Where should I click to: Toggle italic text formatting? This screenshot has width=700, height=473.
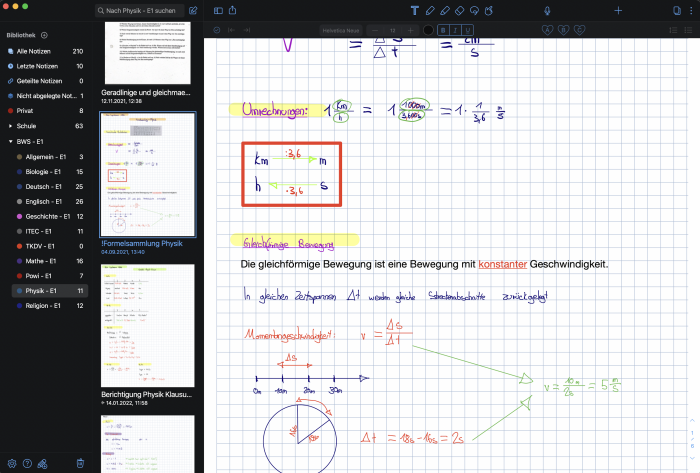tap(455, 30)
